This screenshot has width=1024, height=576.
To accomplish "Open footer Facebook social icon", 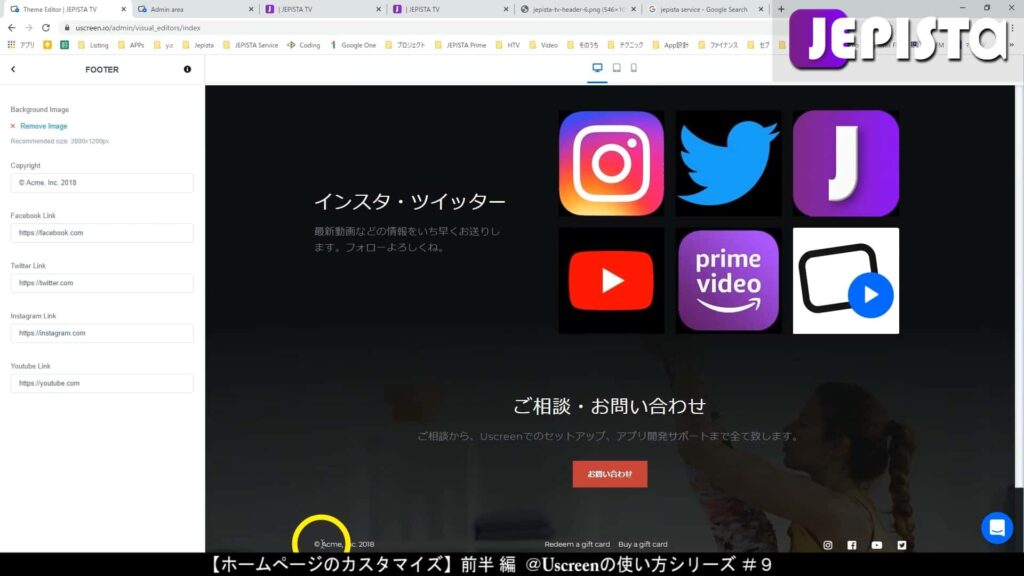I will pyautogui.click(x=852, y=545).
